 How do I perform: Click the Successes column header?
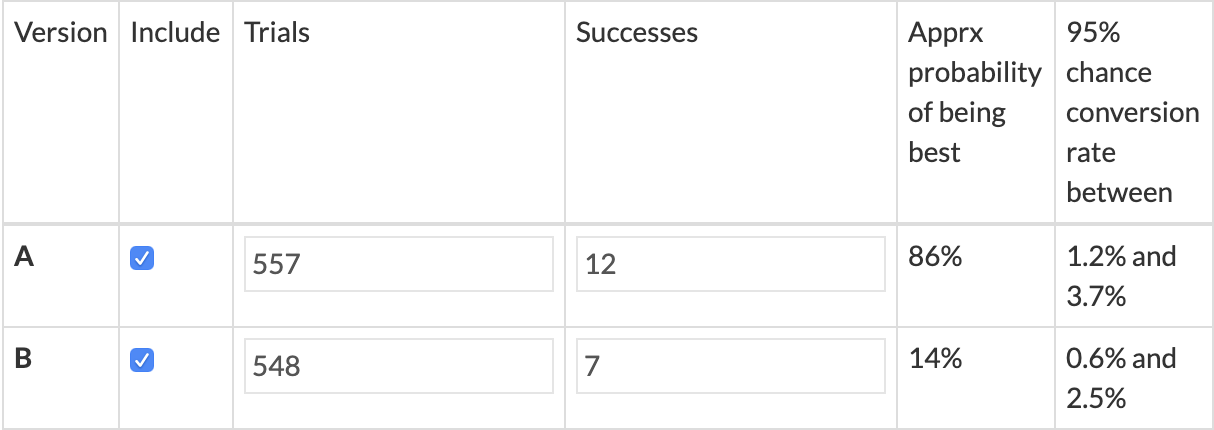pyautogui.click(x=637, y=32)
